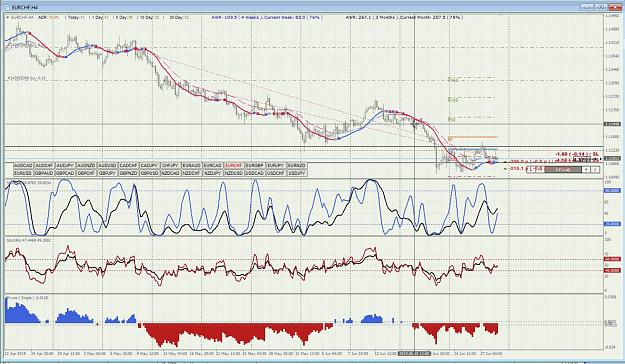Viewport: 625px width, 364px height.
Task: Load the CHFJPY pair button
Action: (171, 165)
